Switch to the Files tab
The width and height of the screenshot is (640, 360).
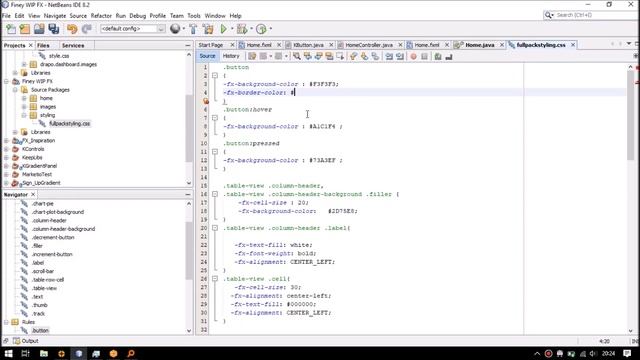[43, 45]
